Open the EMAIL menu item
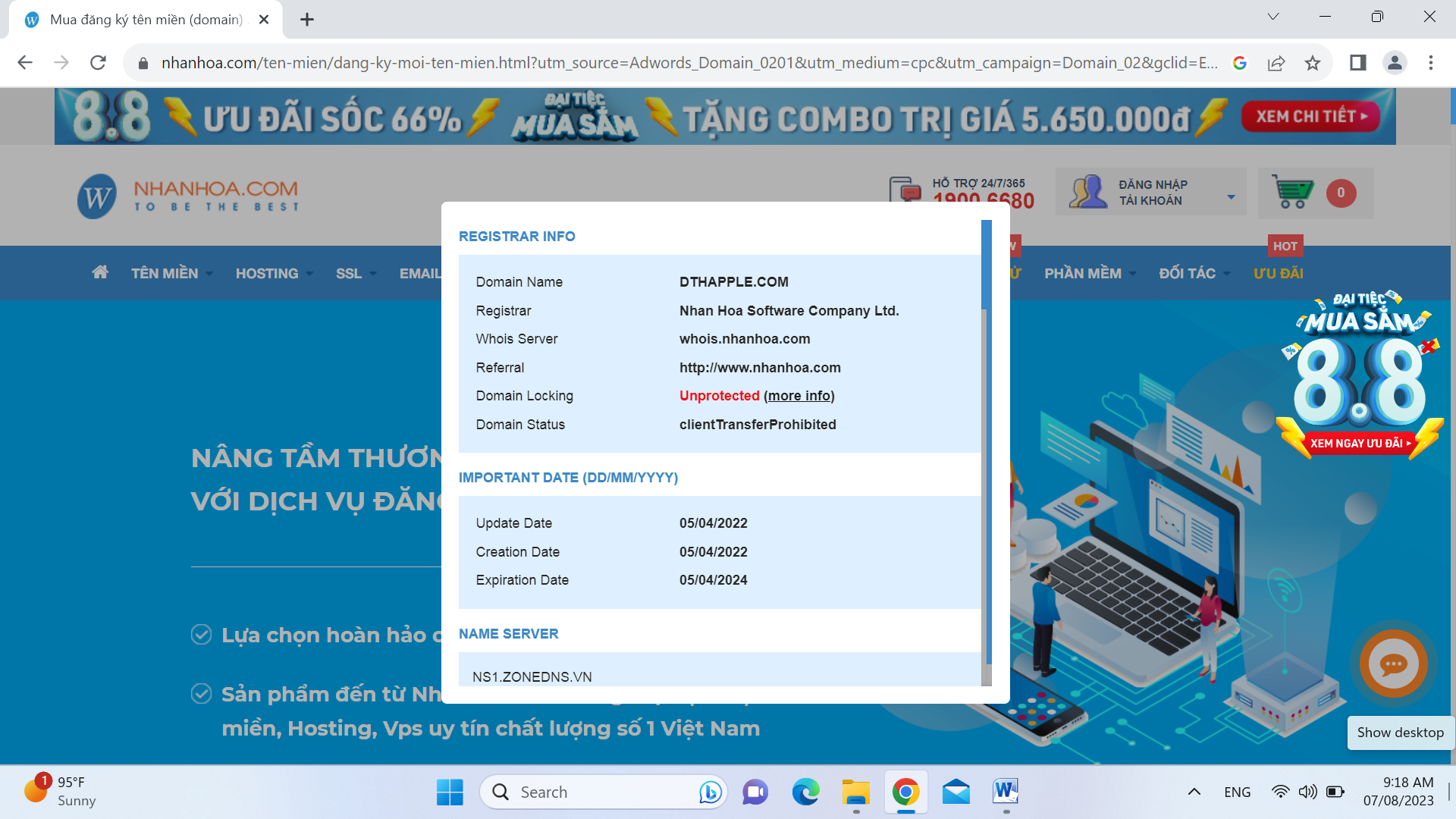Viewport: 1456px width, 819px height. click(x=420, y=273)
